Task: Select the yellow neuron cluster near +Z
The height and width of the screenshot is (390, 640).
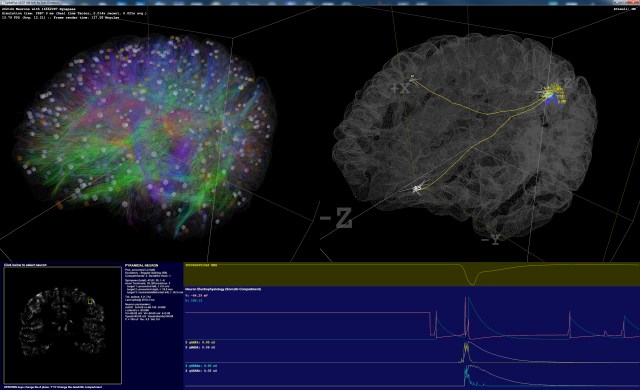Action: click(553, 95)
